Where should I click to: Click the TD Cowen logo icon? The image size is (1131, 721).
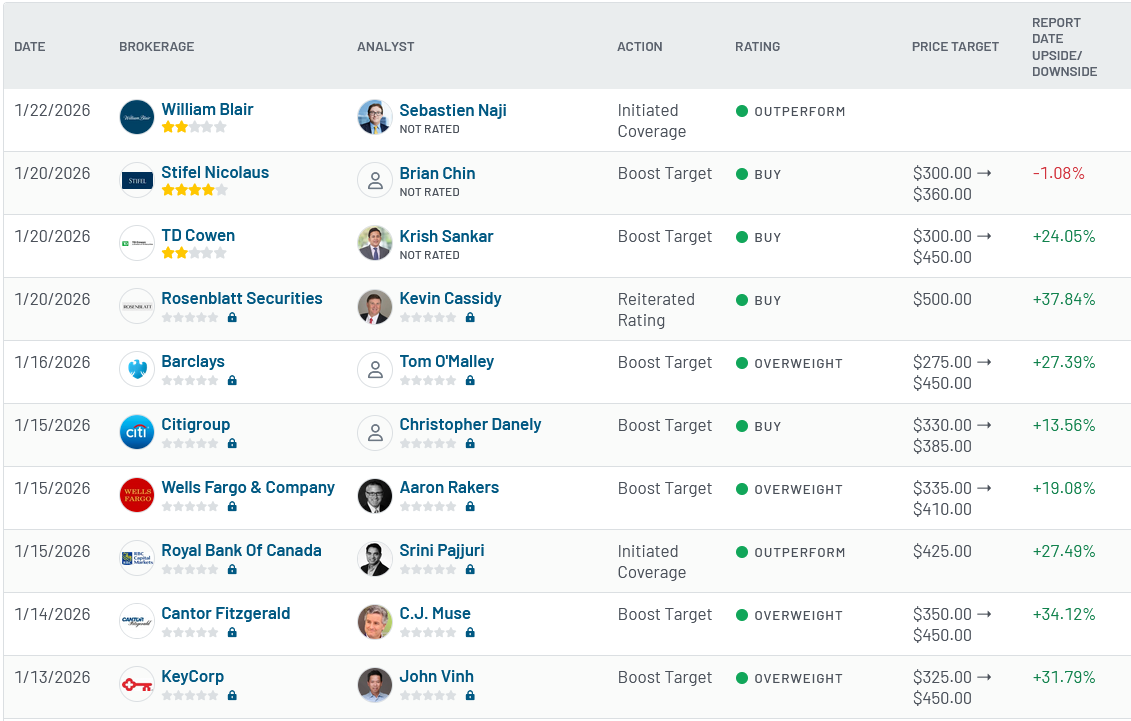[136, 243]
